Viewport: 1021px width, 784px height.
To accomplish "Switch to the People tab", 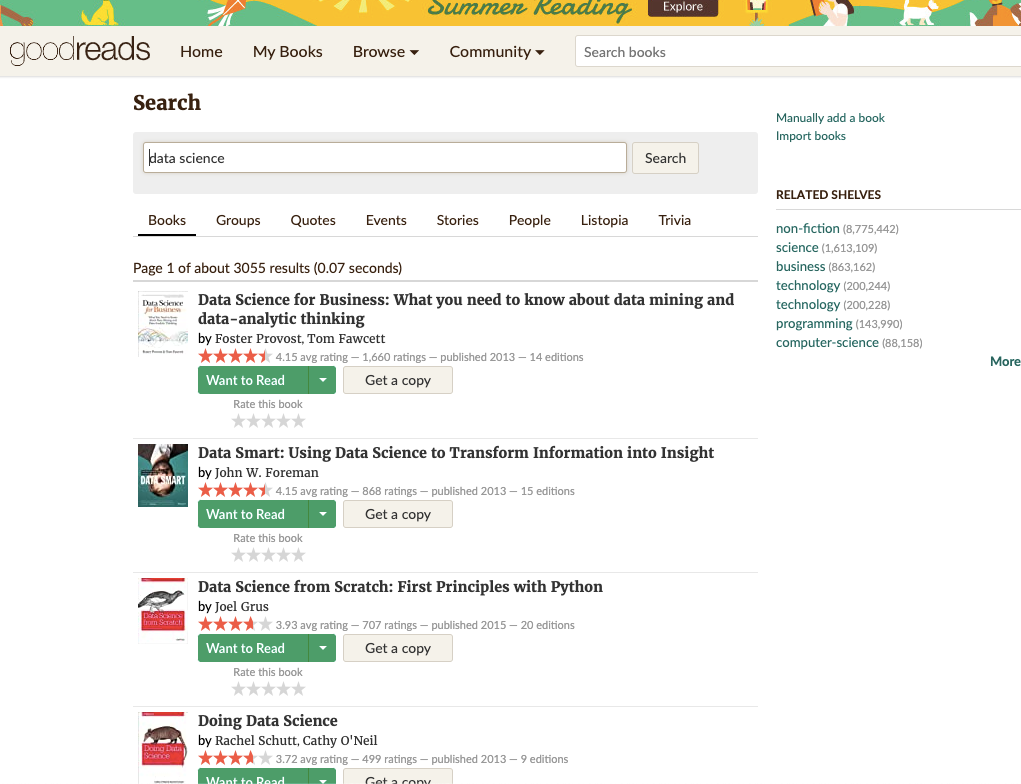I will pos(529,220).
